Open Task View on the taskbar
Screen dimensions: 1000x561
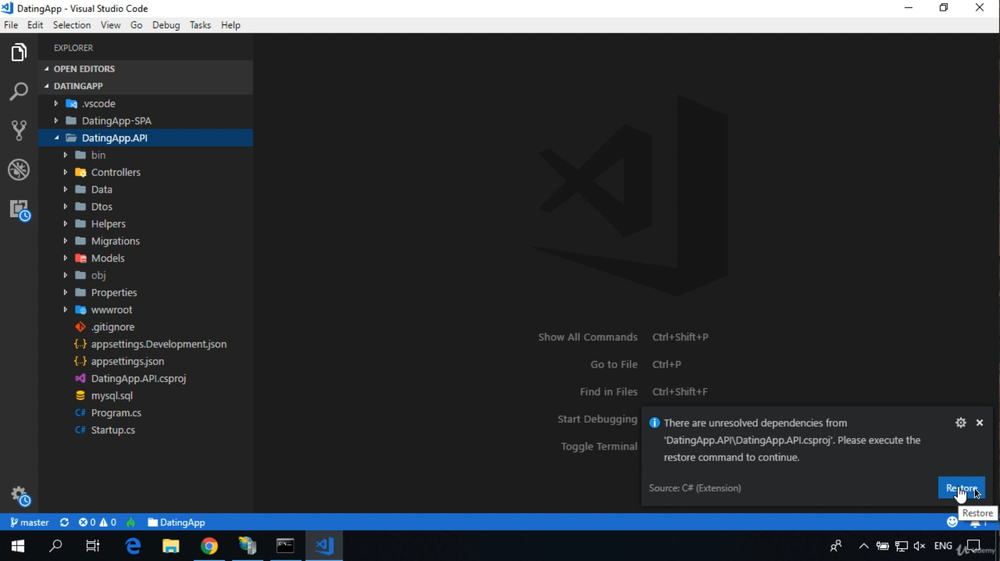coord(93,546)
